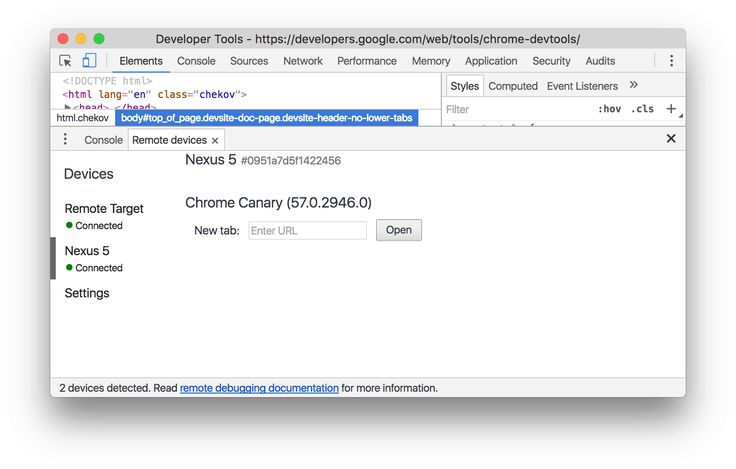
Task: Open the Audits tab
Action: (x=600, y=61)
